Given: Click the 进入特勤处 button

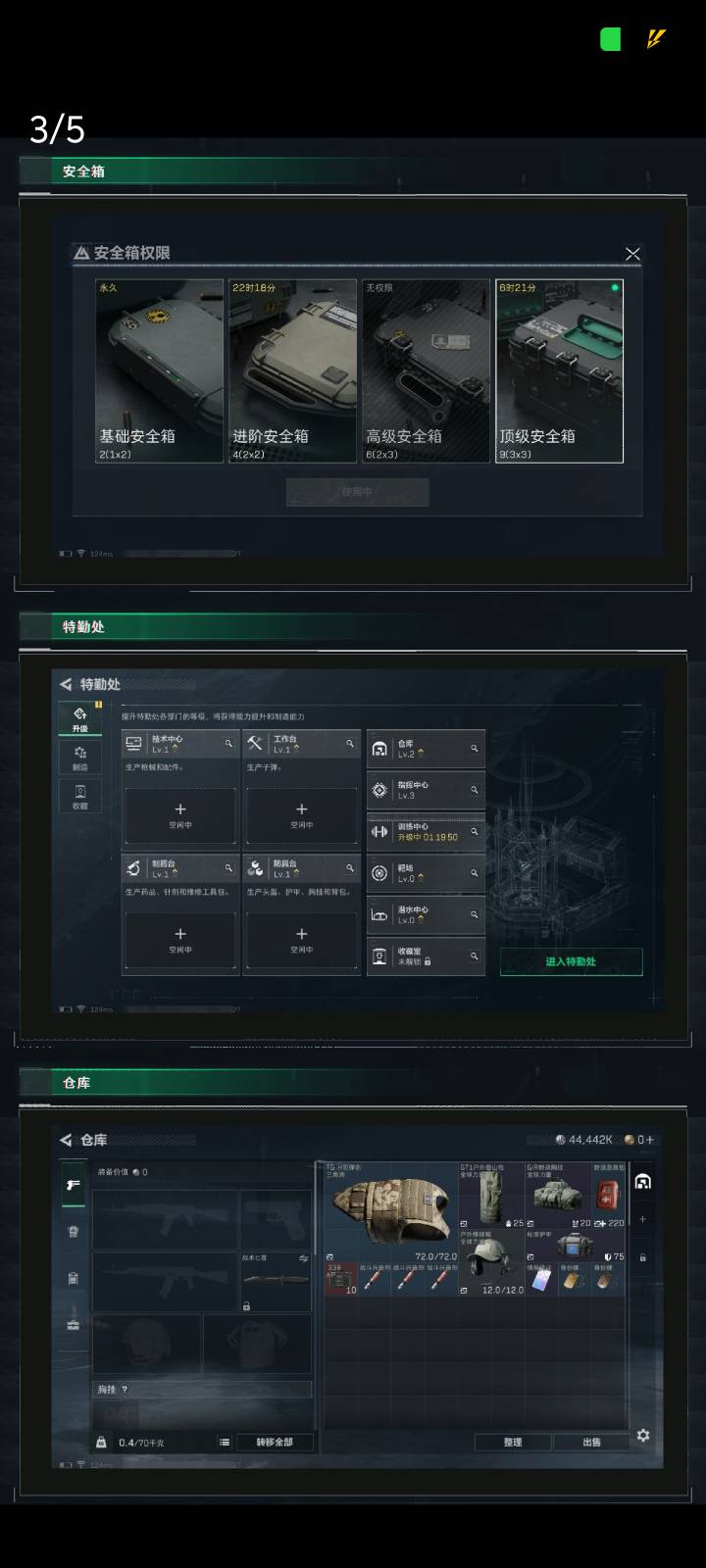Looking at the screenshot, I should click(x=571, y=961).
